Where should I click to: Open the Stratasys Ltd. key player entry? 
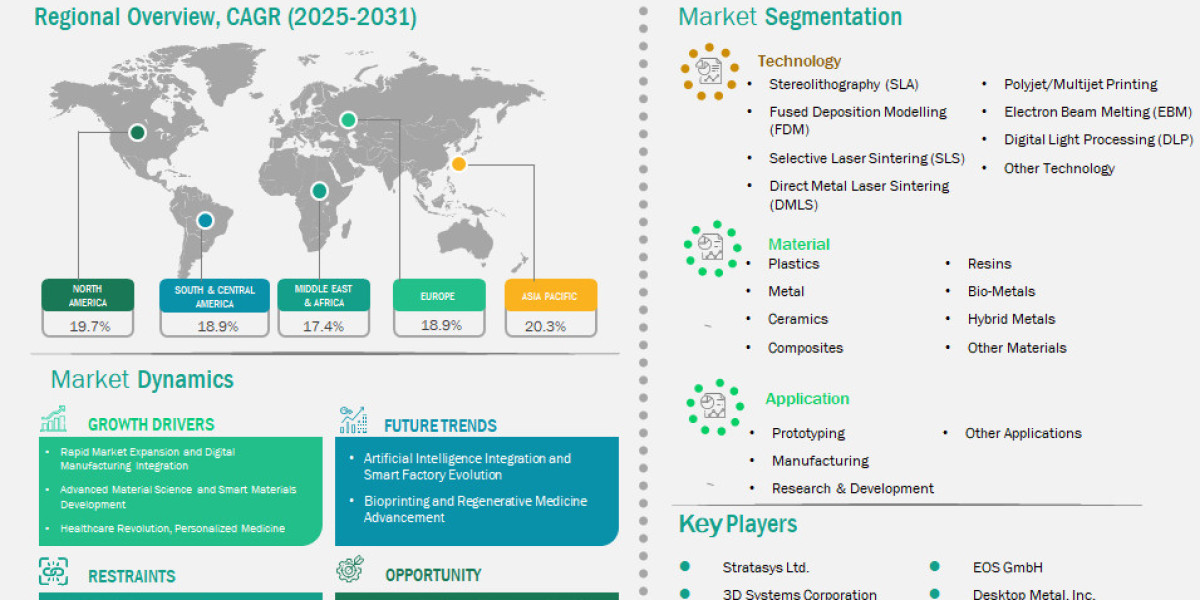pos(765,567)
